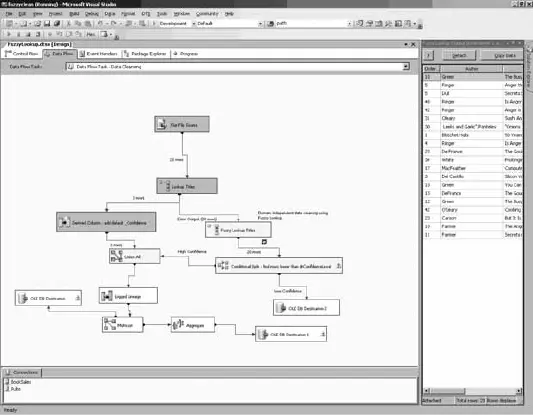Click the Save All toolbar icon
533x415 pixels.
click(57, 23)
